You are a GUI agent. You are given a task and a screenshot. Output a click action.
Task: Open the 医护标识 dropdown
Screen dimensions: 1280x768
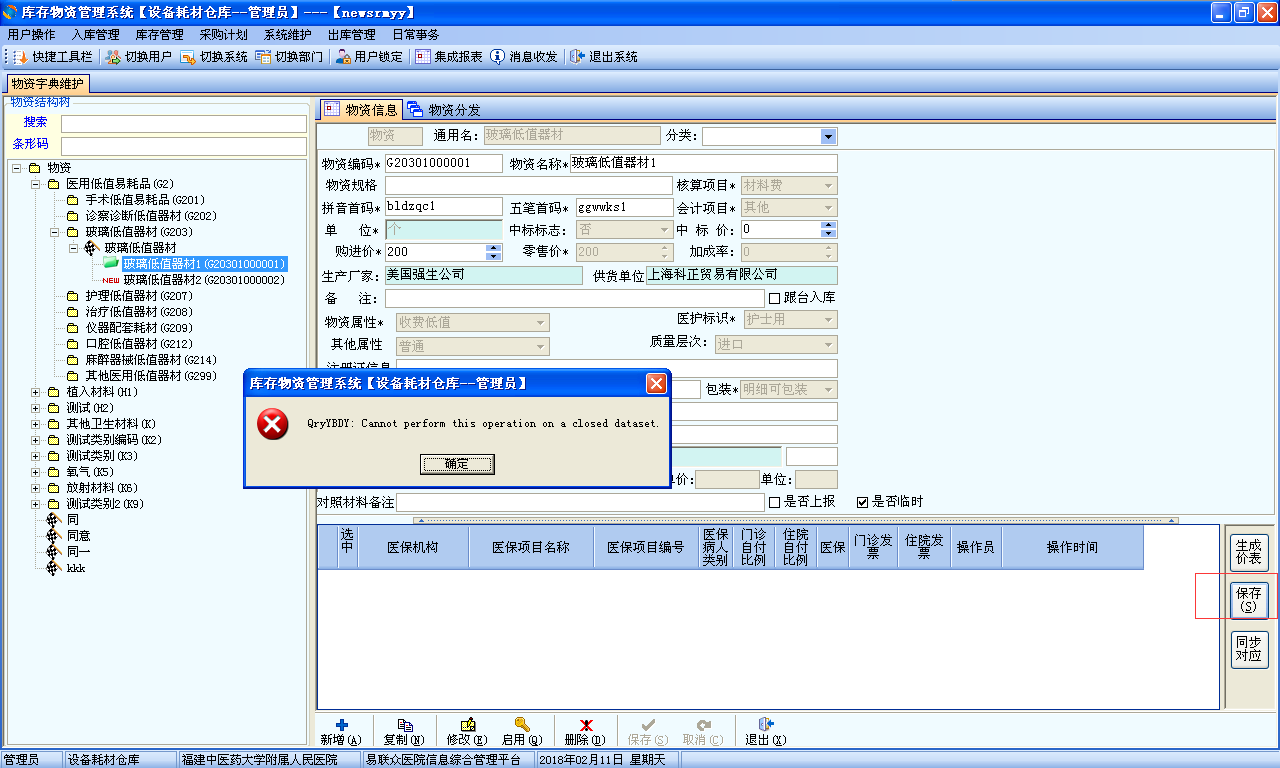tap(828, 319)
